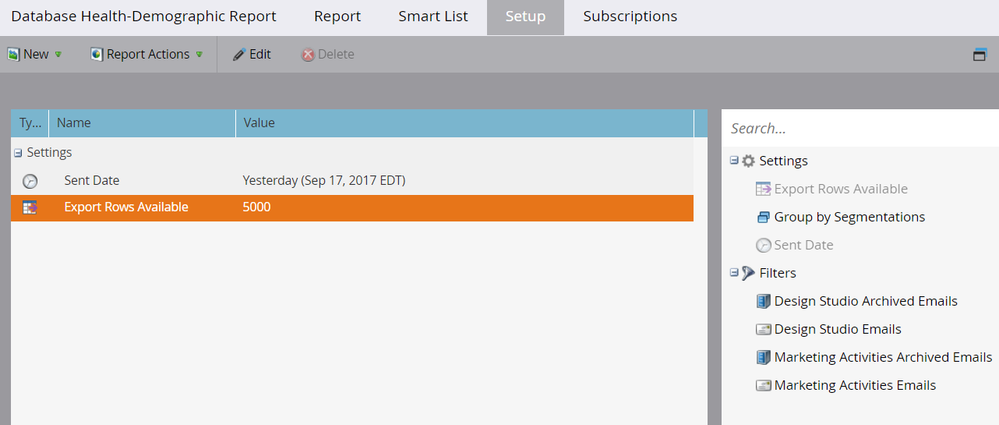The width and height of the screenshot is (999, 425).
Task: Select the Sent Date row name
Action: pyautogui.click(x=92, y=181)
